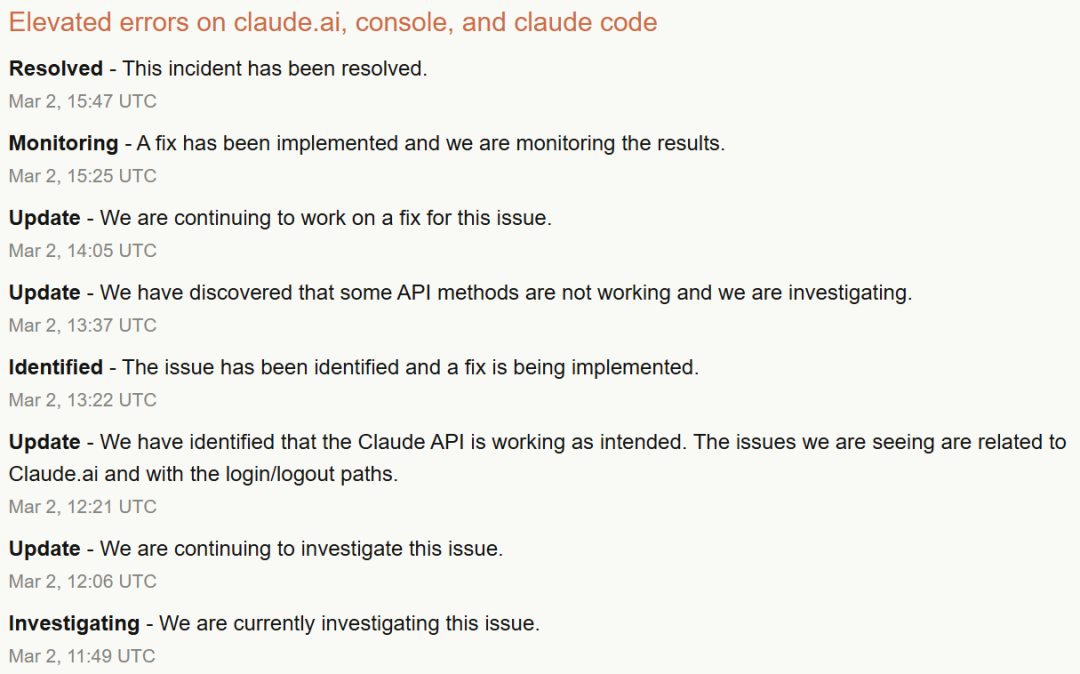This screenshot has height=674, width=1080.
Task: Select the bold 'Investigating' status label
Action: (74, 623)
